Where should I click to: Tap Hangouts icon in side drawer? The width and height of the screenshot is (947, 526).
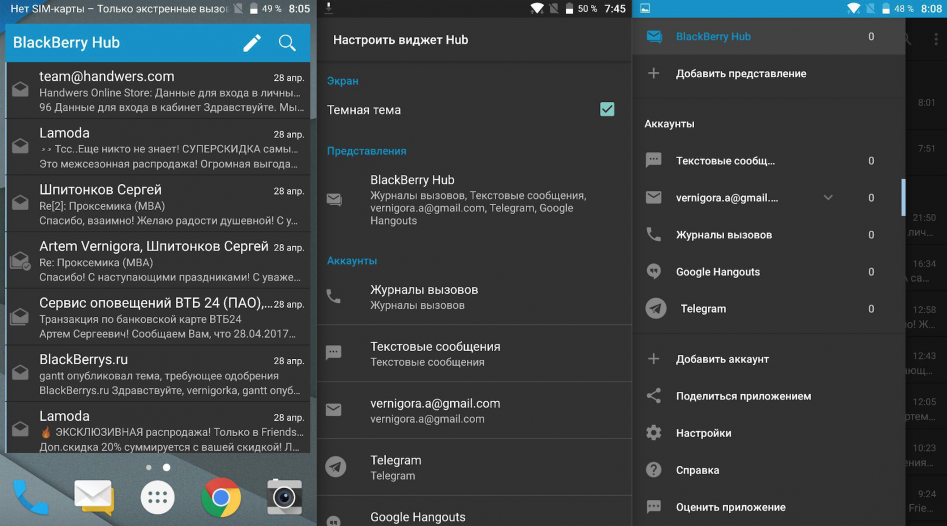pyautogui.click(x=653, y=272)
